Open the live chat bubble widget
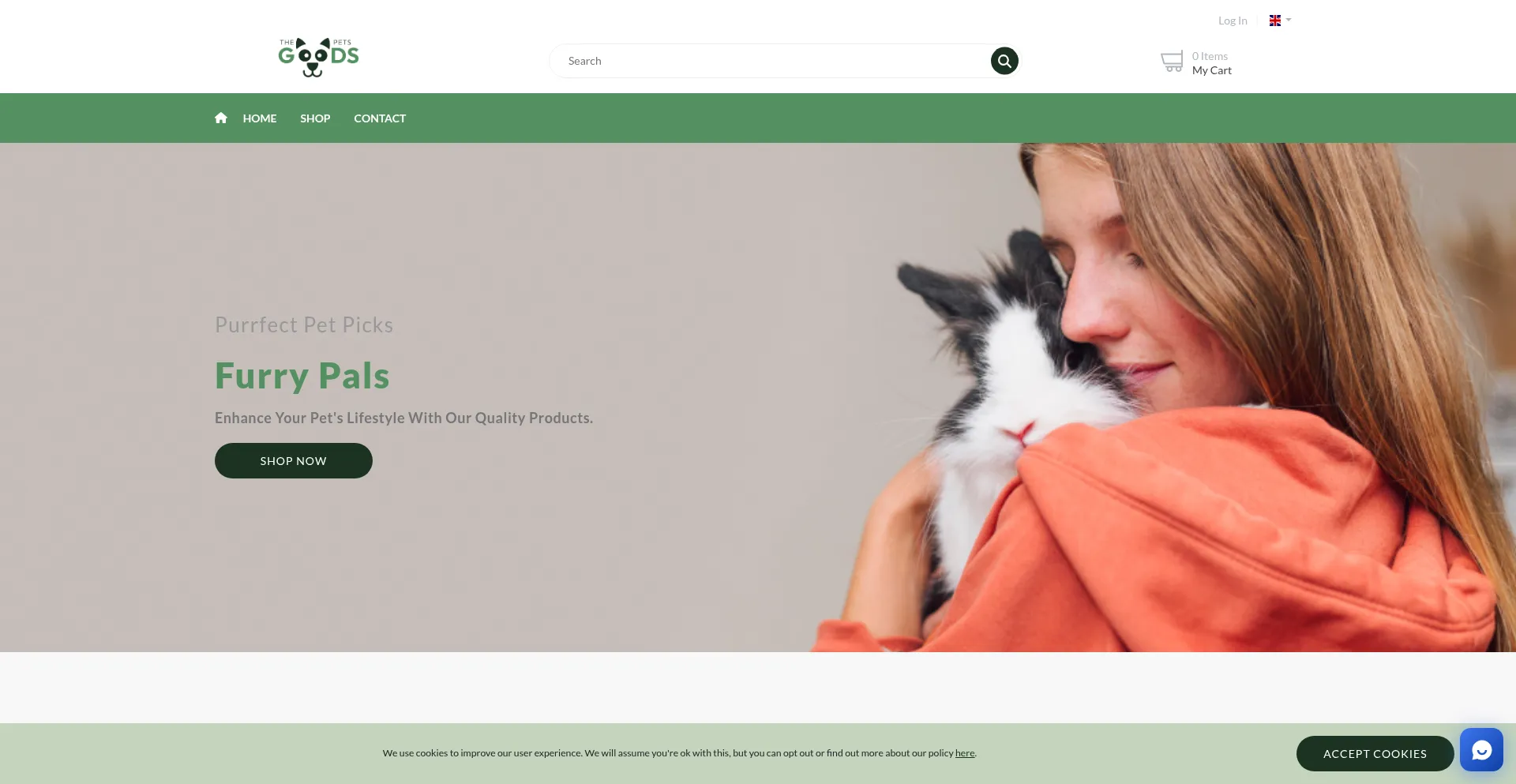Image resolution: width=1516 pixels, height=784 pixels. [1481, 749]
